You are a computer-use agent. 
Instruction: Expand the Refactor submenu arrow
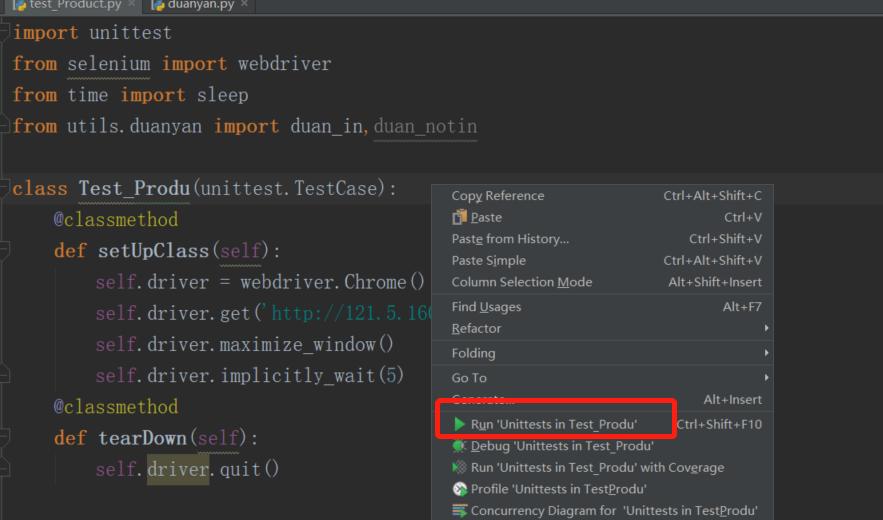click(x=766, y=328)
